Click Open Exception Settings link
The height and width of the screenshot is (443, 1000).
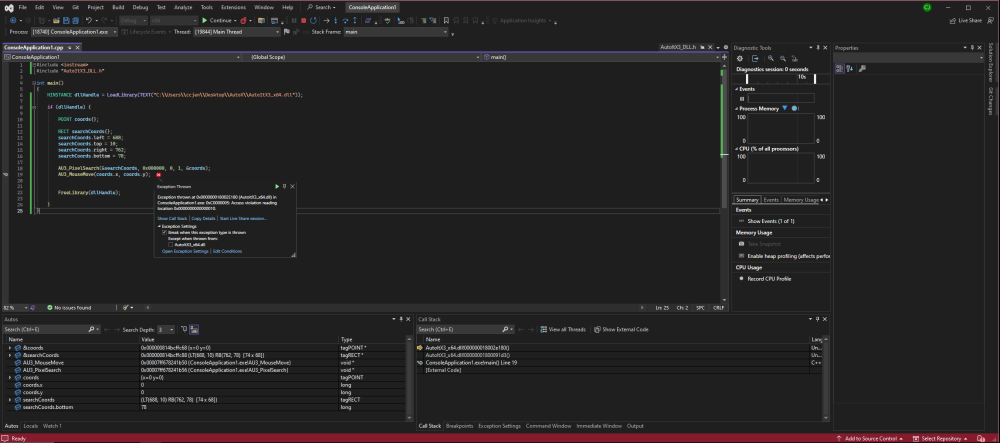(185, 251)
